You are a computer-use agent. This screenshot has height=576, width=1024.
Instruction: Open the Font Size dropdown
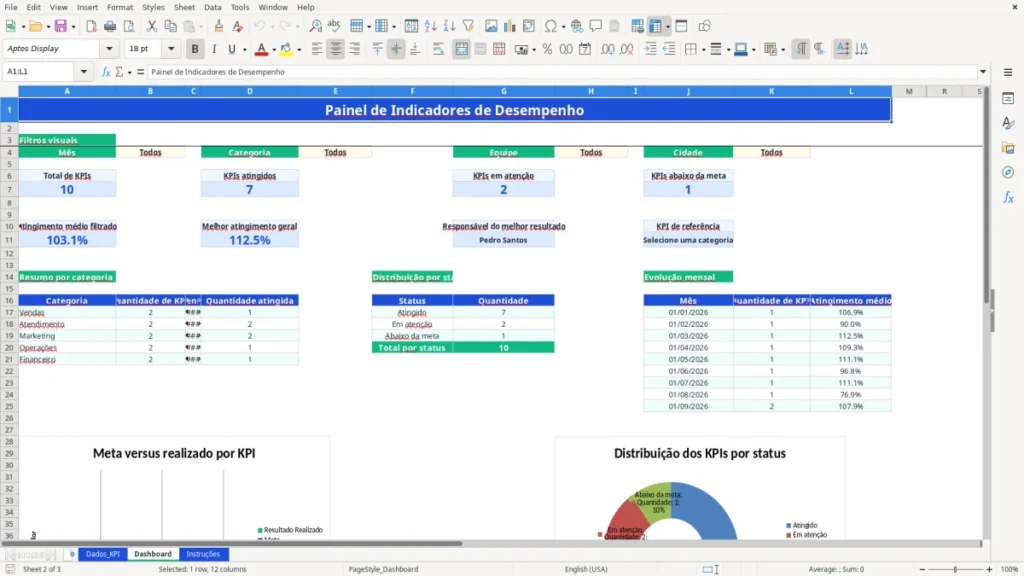pyautogui.click(x=171, y=48)
